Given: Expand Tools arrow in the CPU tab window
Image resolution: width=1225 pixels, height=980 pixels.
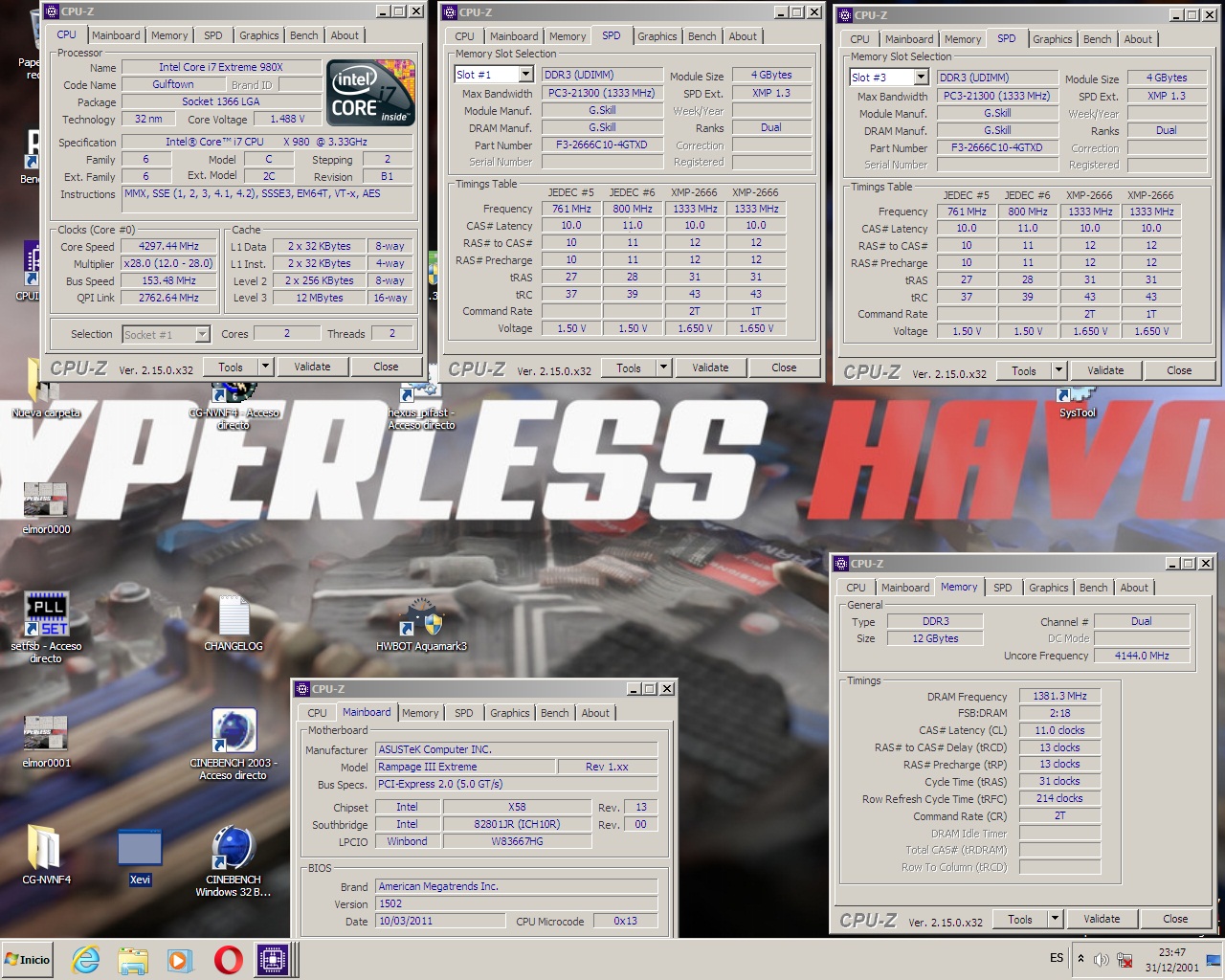Looking at the screenshot, I should (x=265, y=367).
